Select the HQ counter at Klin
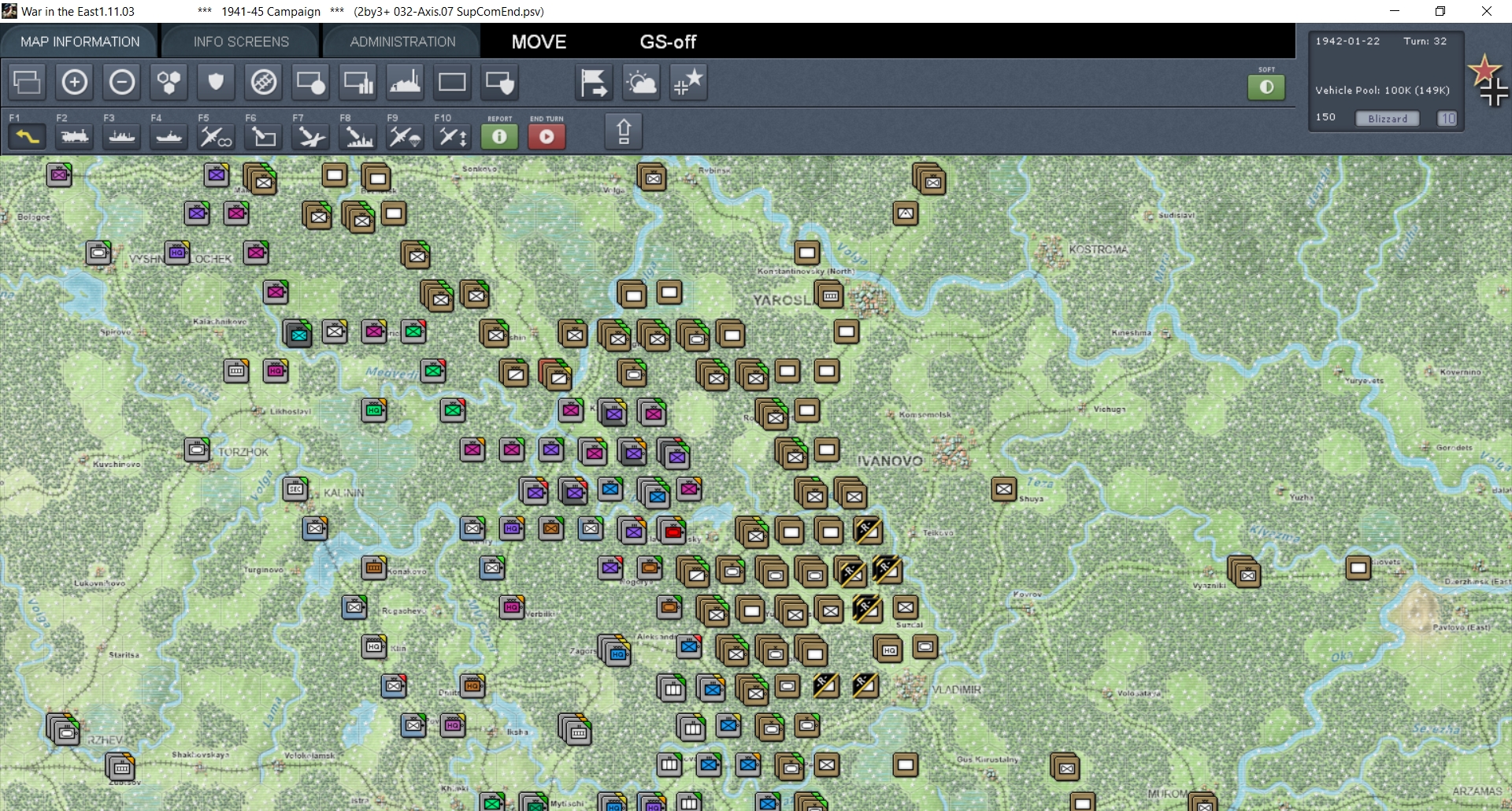This screenshot has width=1512, height=811. (x=374, y=646)
